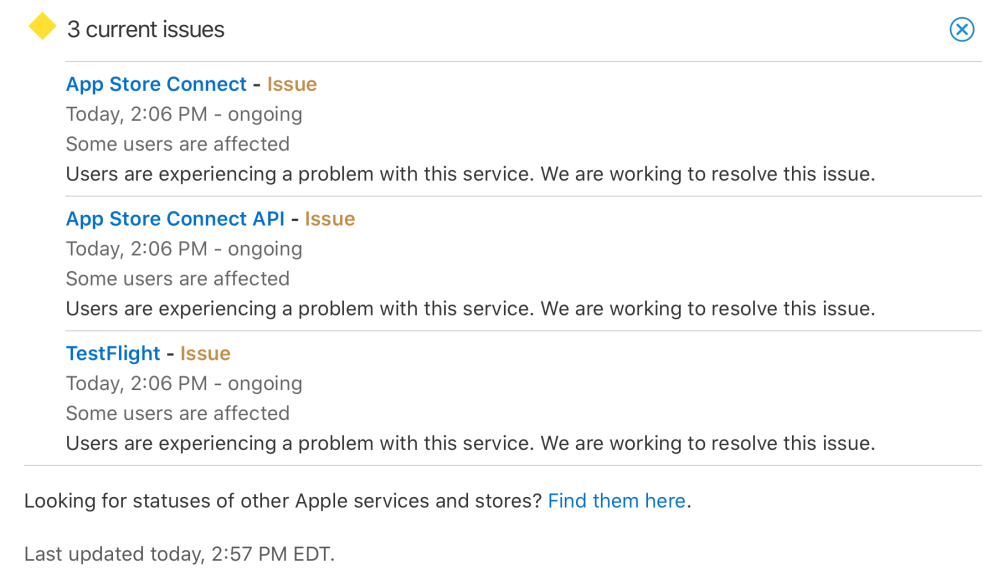
Task: Click the yellow diamond issue status icon
Action: pyautogui.click(x=42, y=27)
